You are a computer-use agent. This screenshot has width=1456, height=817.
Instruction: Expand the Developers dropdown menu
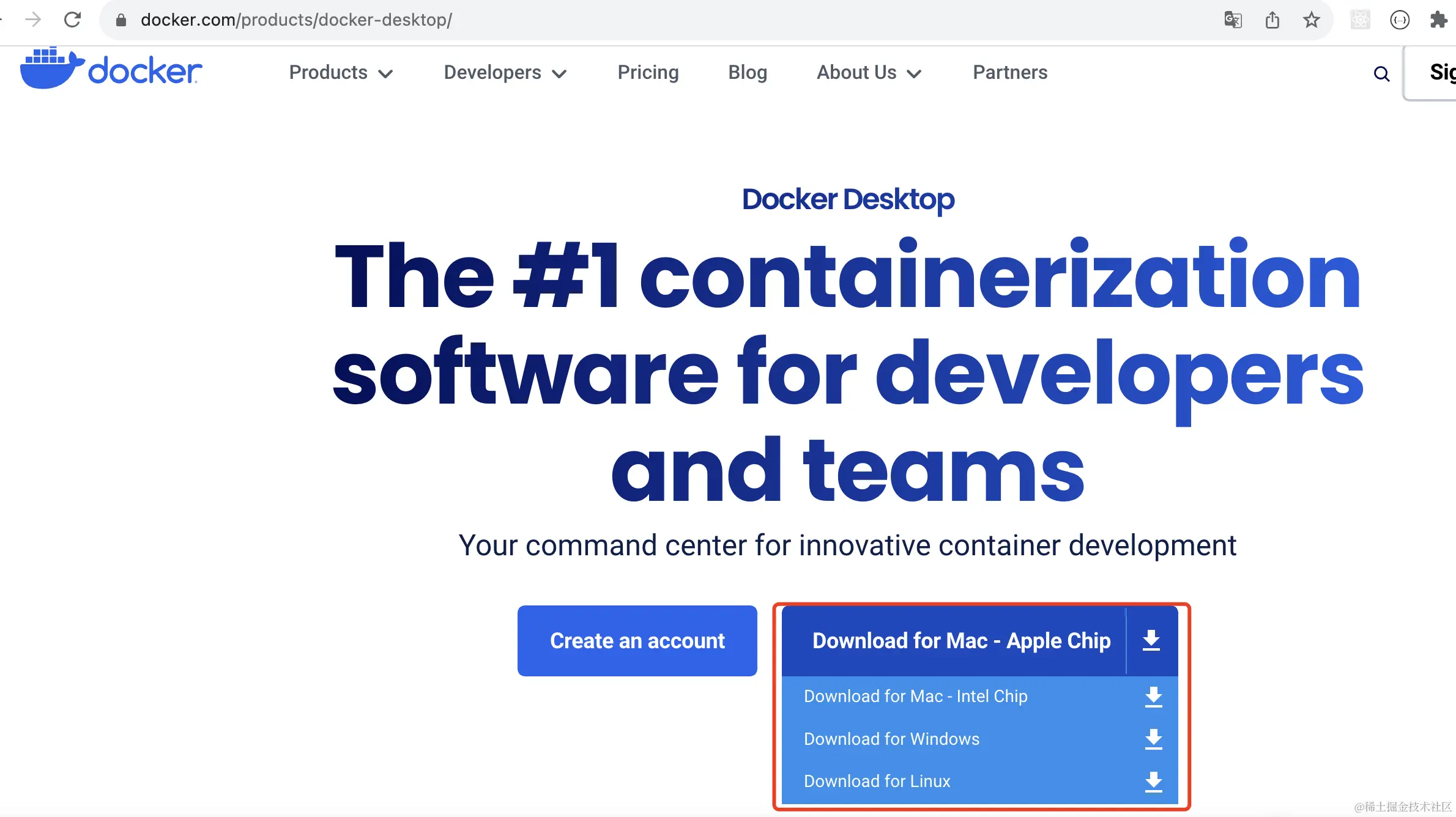point(505,73)
